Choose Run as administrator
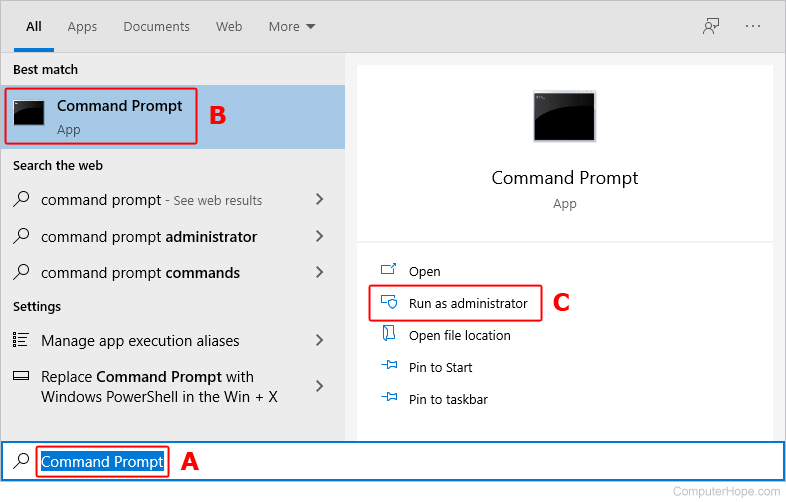This screenshot has width=786, height=502. pos(468,303)
